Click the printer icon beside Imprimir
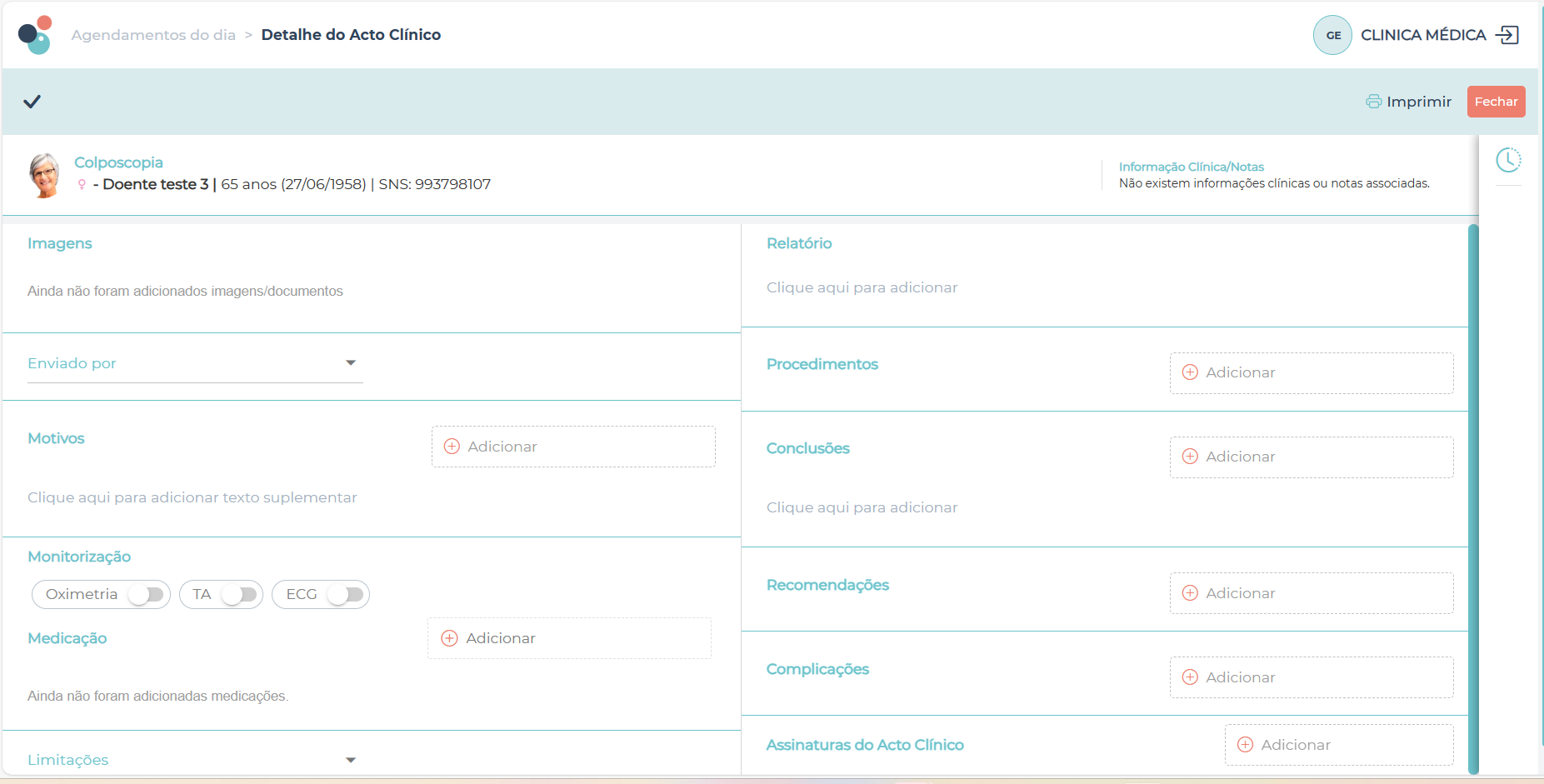The height and width of the screenshot is (784, 1544). click(1373, 102)
